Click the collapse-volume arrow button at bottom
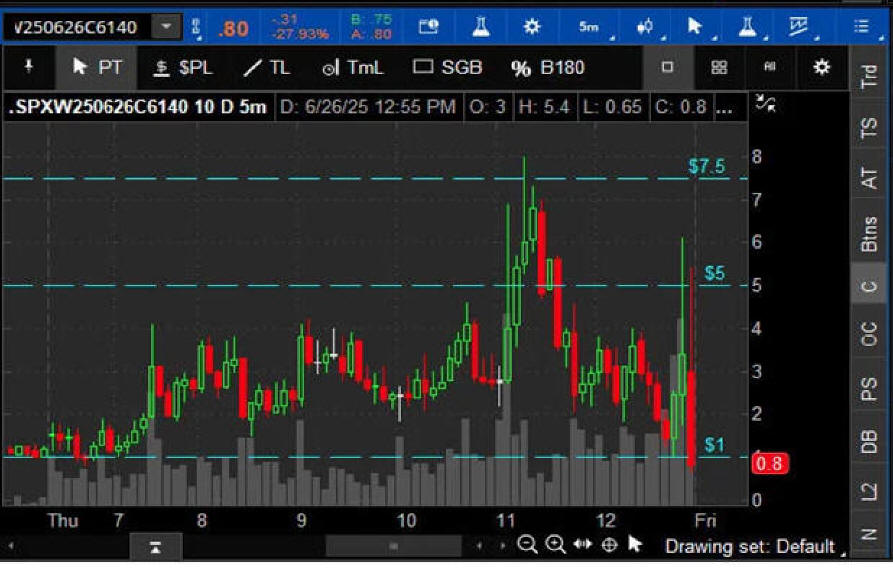Image resolution: width=893 pixels, height=568 pixels. (x=155, y=547)
